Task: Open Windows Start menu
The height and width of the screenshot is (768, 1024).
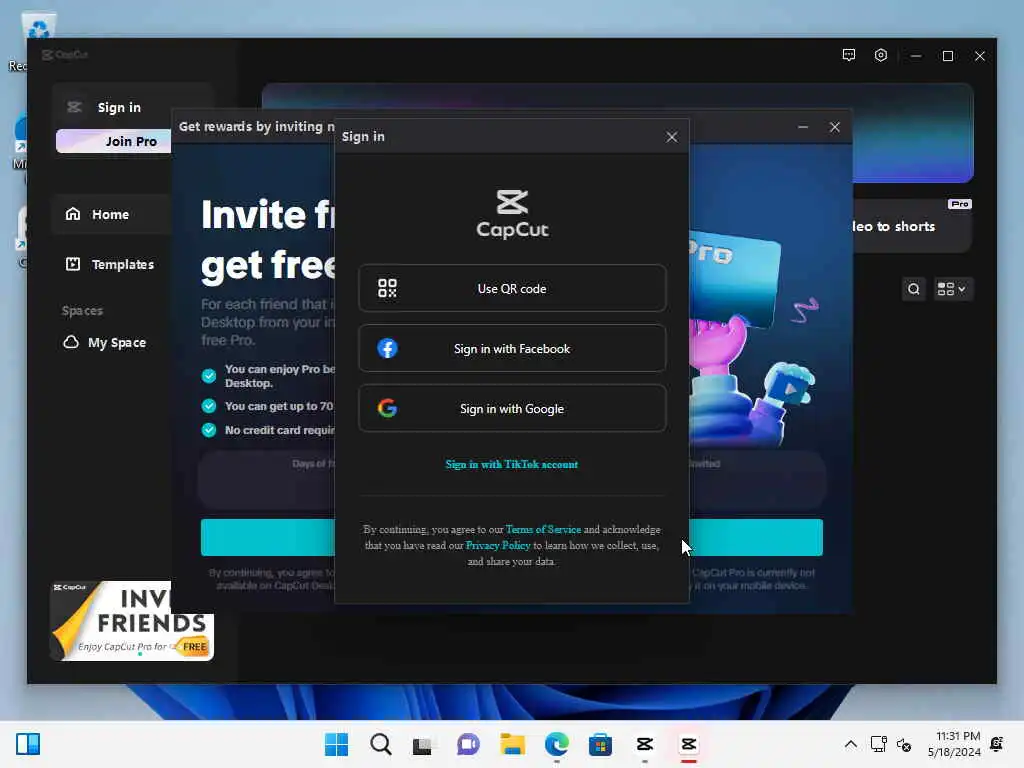Action: coord(336,744)
